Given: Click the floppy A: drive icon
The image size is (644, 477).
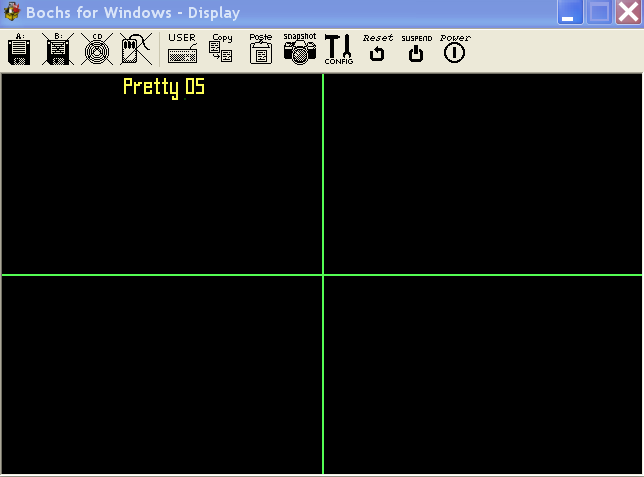Looking at the screenshot, I should pyautogui.click(x=19, y=49).
